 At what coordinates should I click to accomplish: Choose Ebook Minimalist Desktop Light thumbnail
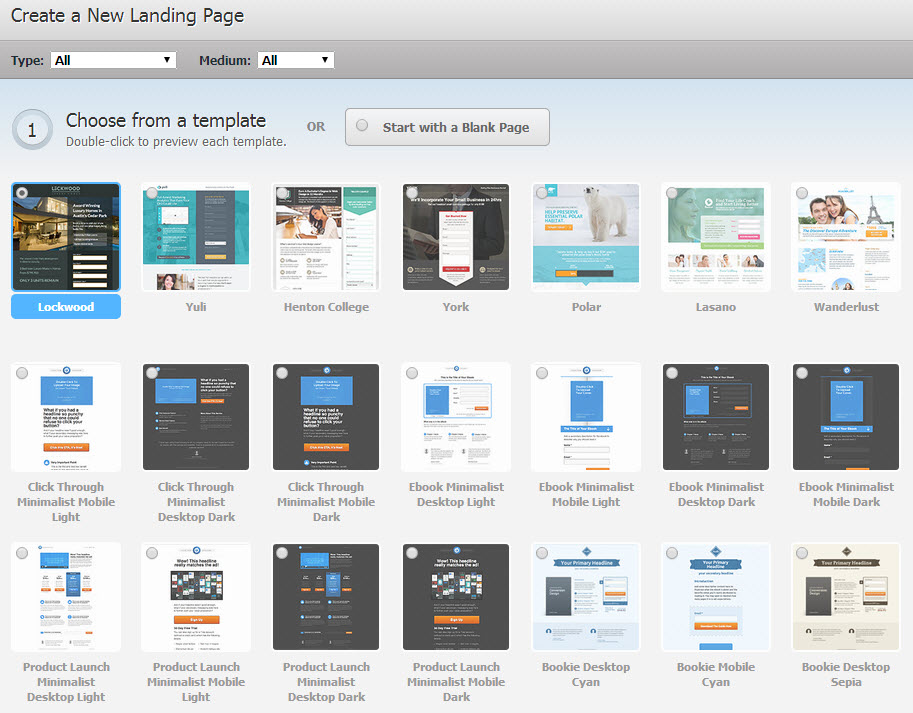[x=456, y=417]
